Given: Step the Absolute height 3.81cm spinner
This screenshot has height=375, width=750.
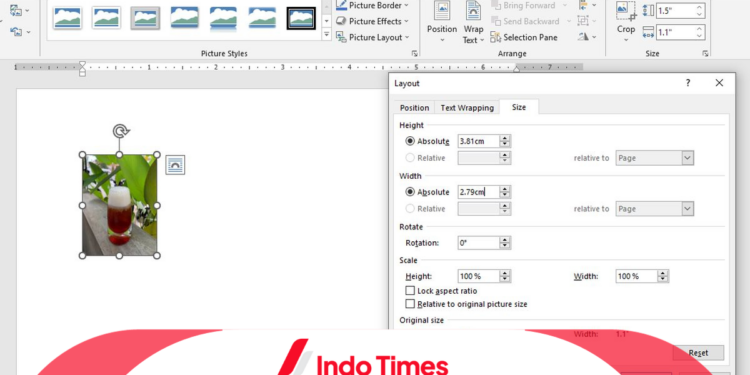Looking at the screenshot, I should (505, 141).
